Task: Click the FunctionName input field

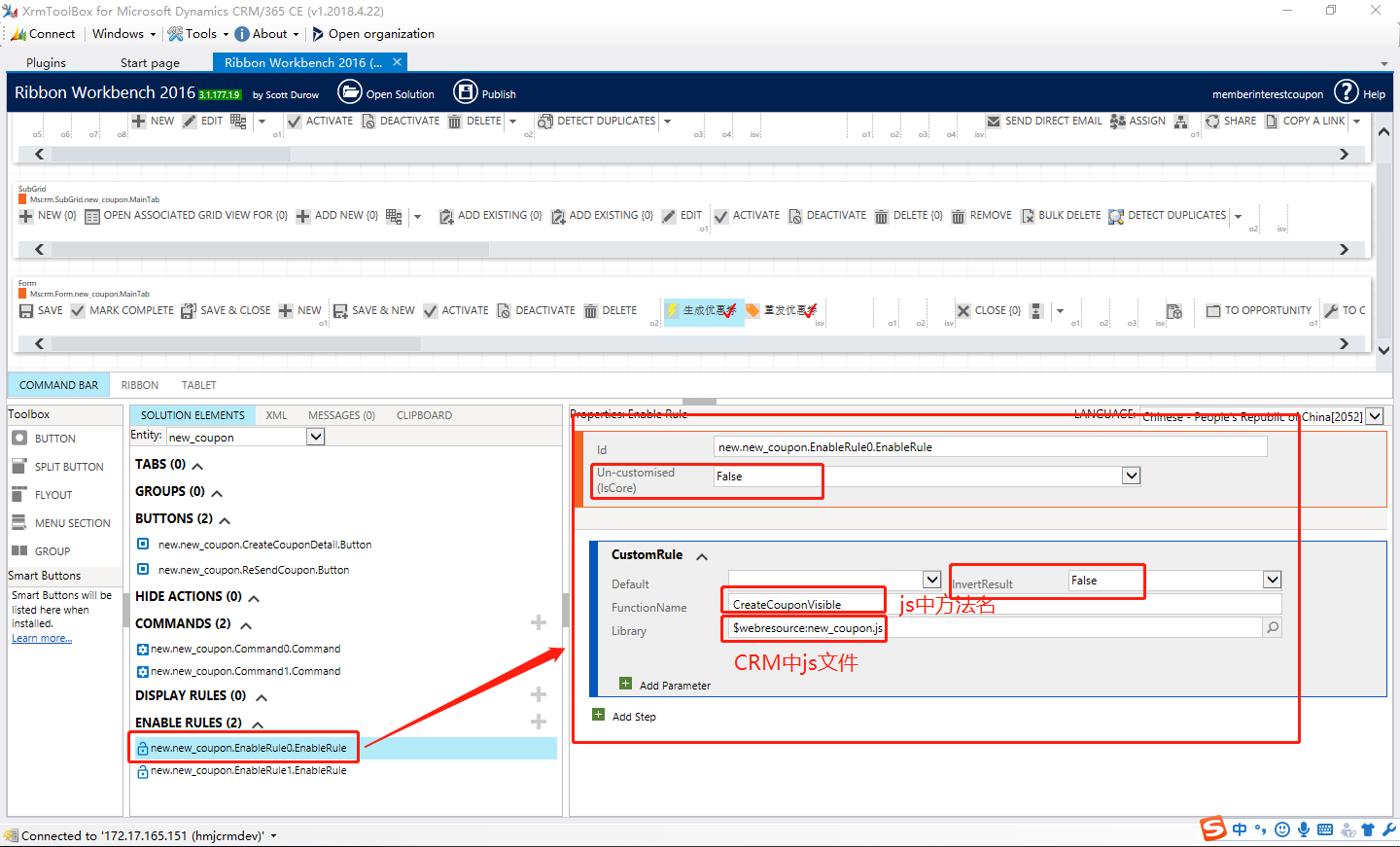Action: point(1005,604)
